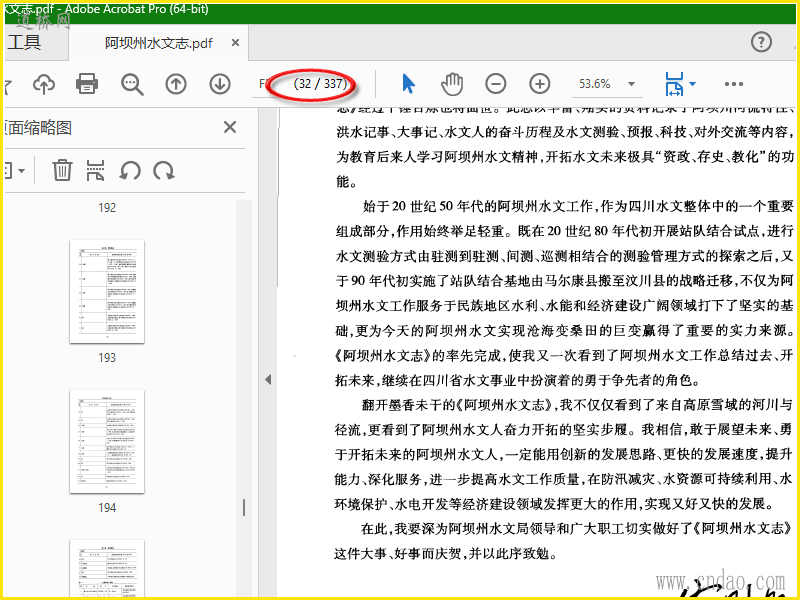This screenshot has width=800, height=600.
Task: Expand the page display options arrow
Action: pyautogui.click(x=692, y=84)
